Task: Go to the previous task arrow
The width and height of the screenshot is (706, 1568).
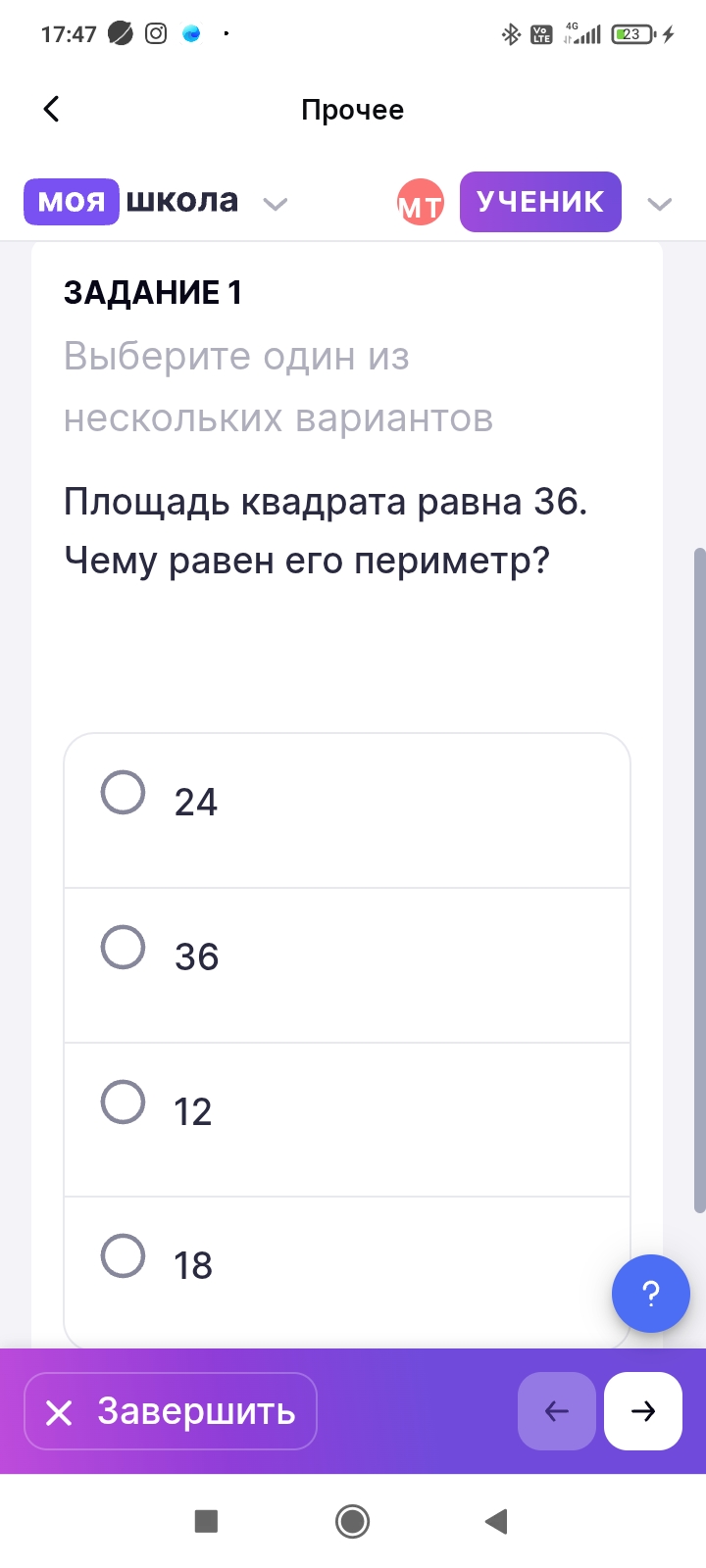Action: click(556, 1410)
